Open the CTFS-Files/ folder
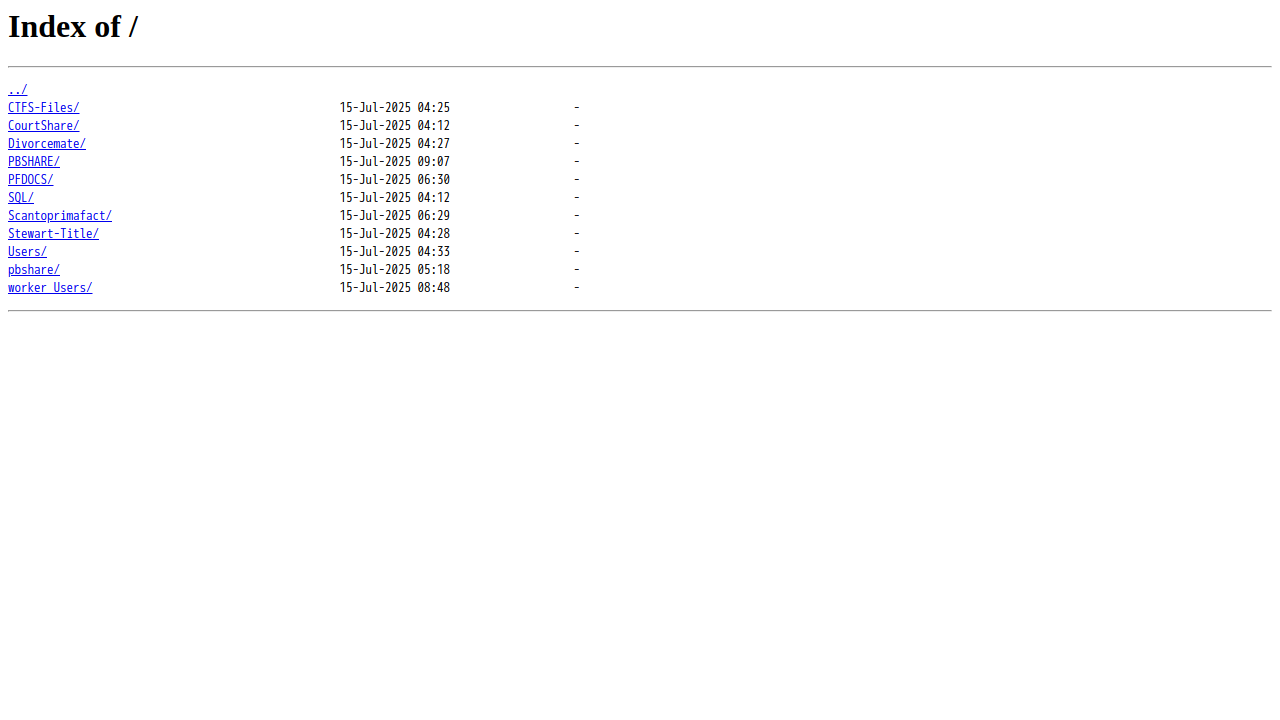The width and height of the screenshot is (1280, 720). click(44, 108)
